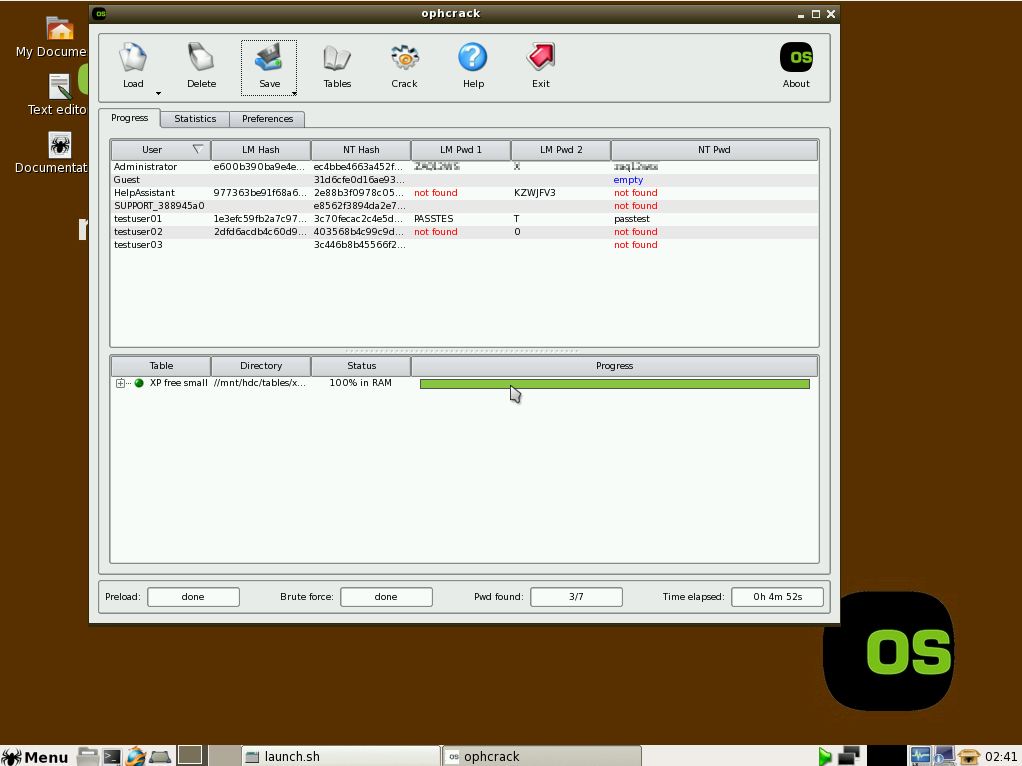Click the Progress column header in tables panel

614,366
